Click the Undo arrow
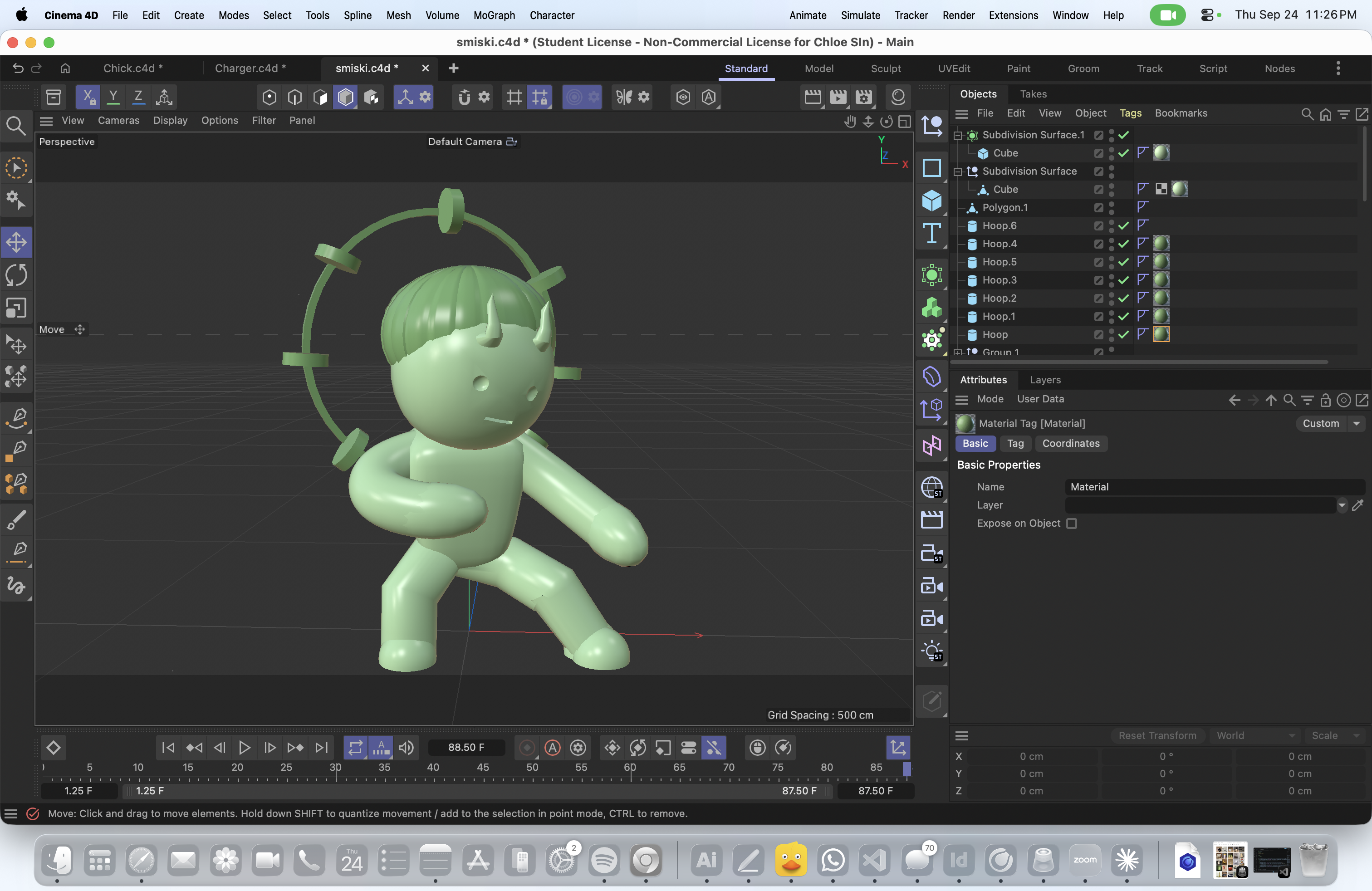Screen dimensions: 1372x891 tap(18, 68)
